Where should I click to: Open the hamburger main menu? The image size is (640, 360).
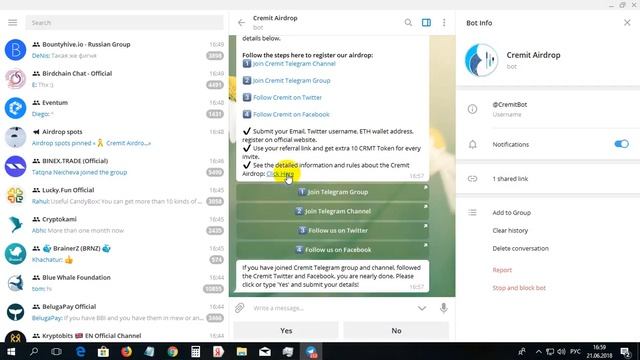[13, 23]
